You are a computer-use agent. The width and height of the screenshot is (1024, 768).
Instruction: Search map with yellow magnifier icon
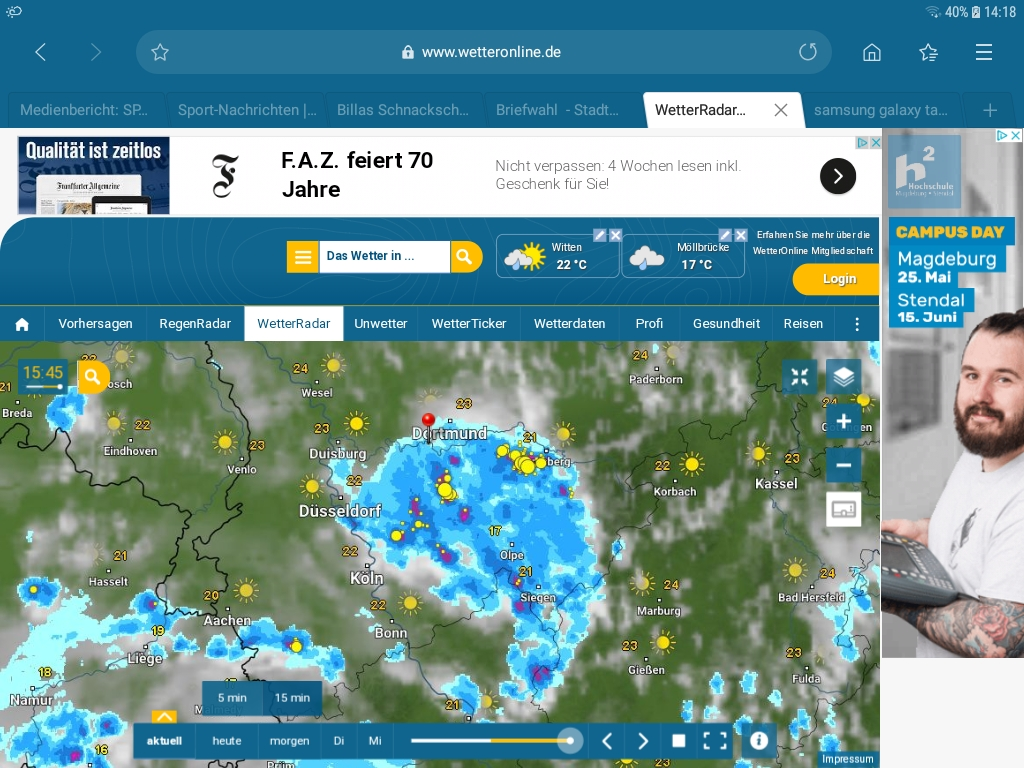point(93,377)
